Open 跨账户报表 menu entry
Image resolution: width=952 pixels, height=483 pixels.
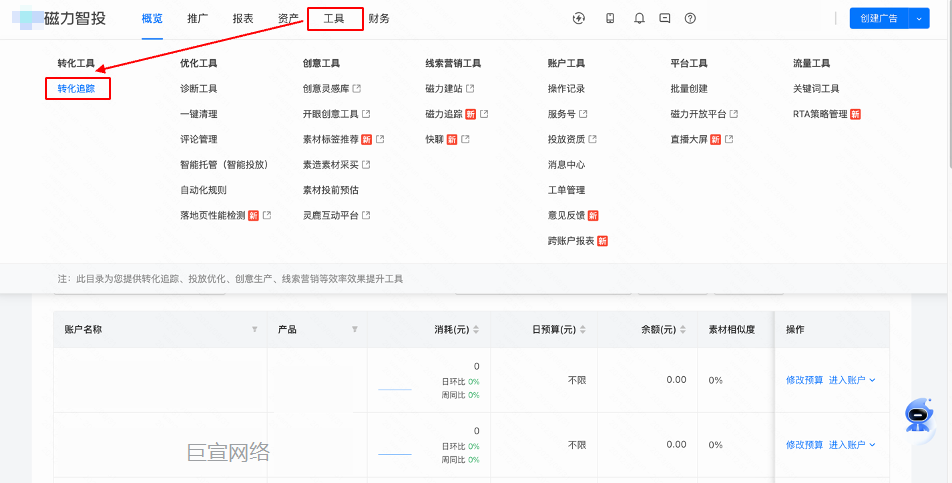click(x=571, y=241)
